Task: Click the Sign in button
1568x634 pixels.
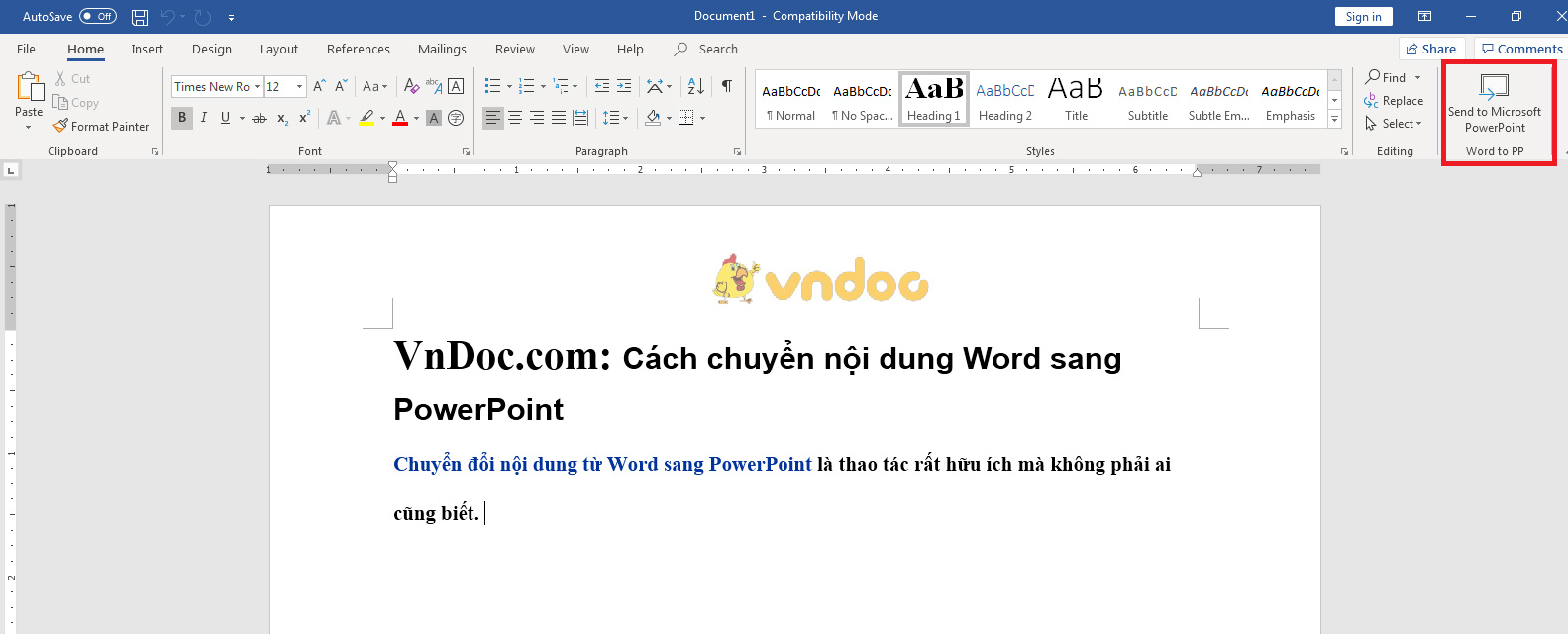Action: (x=1364, y=16)
